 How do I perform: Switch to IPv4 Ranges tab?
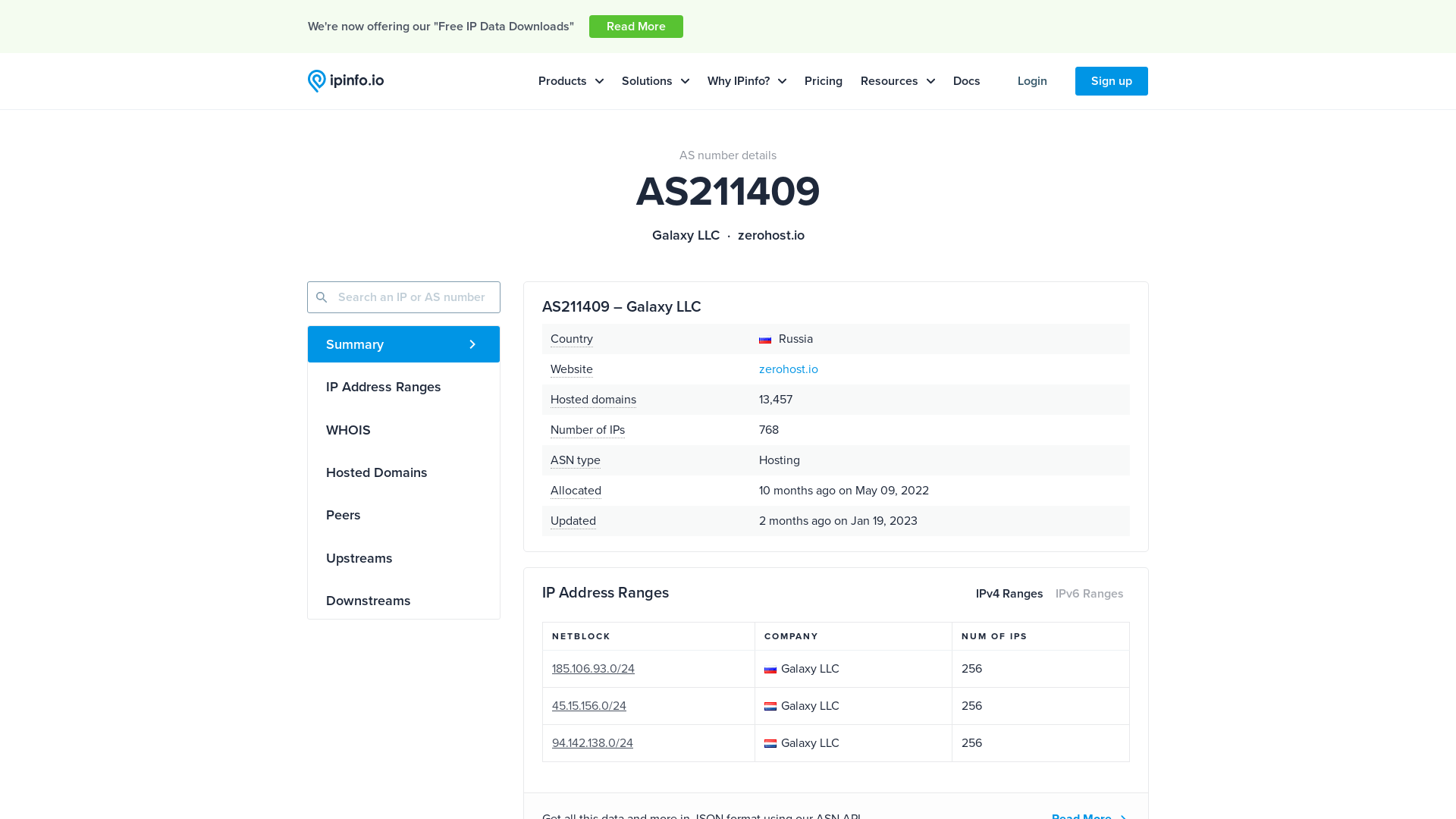pos(1009,594)
